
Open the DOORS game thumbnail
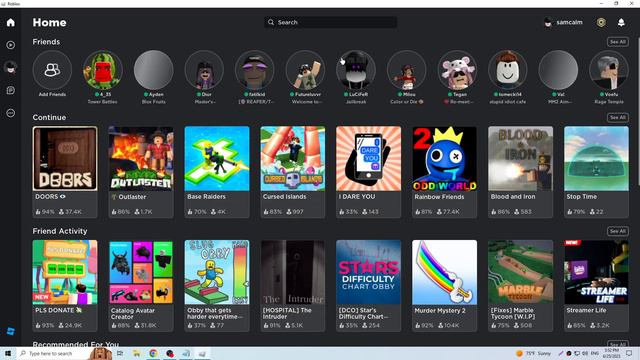[x=65, y=158]
